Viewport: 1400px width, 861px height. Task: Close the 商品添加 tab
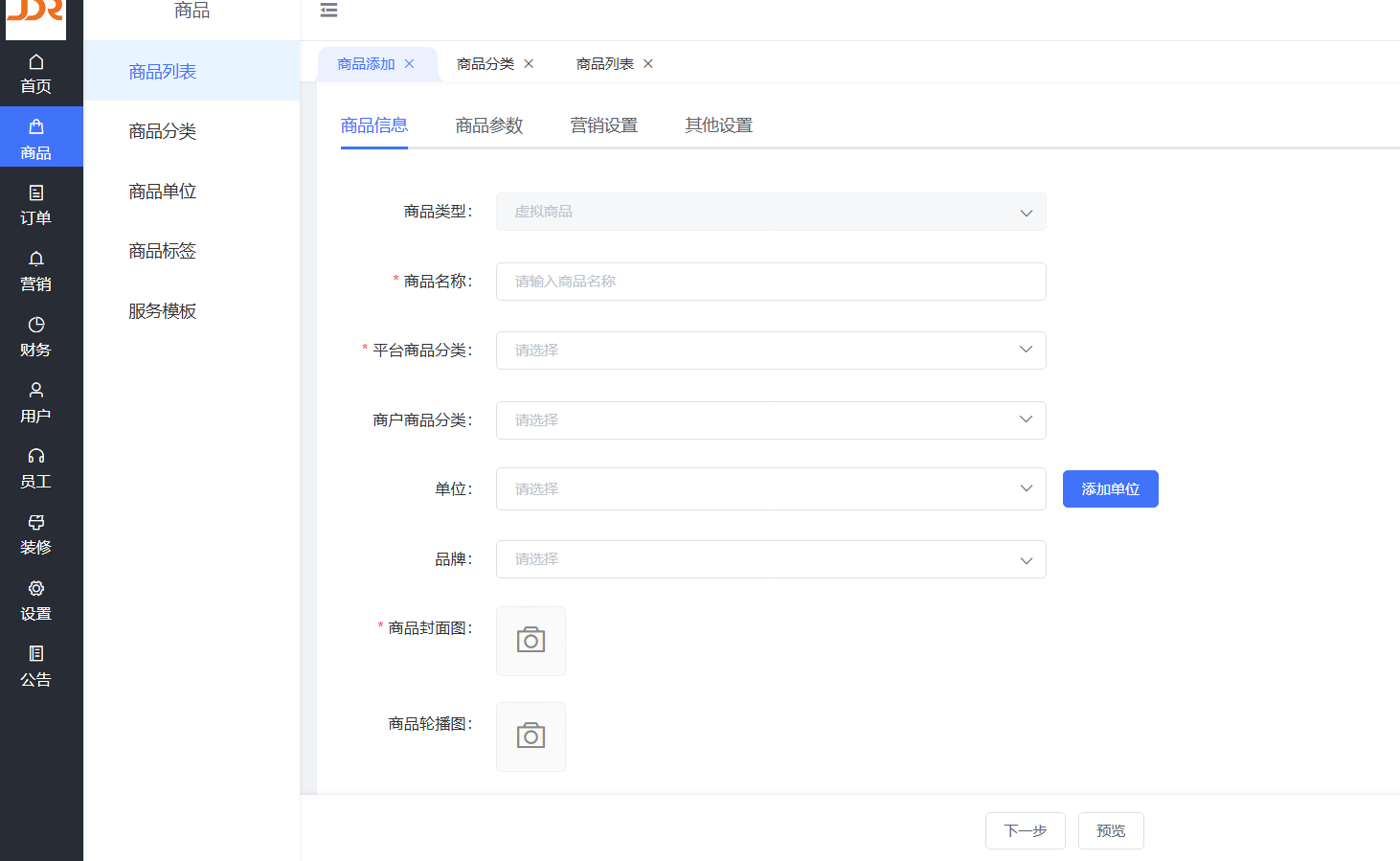tap(409, 64)
